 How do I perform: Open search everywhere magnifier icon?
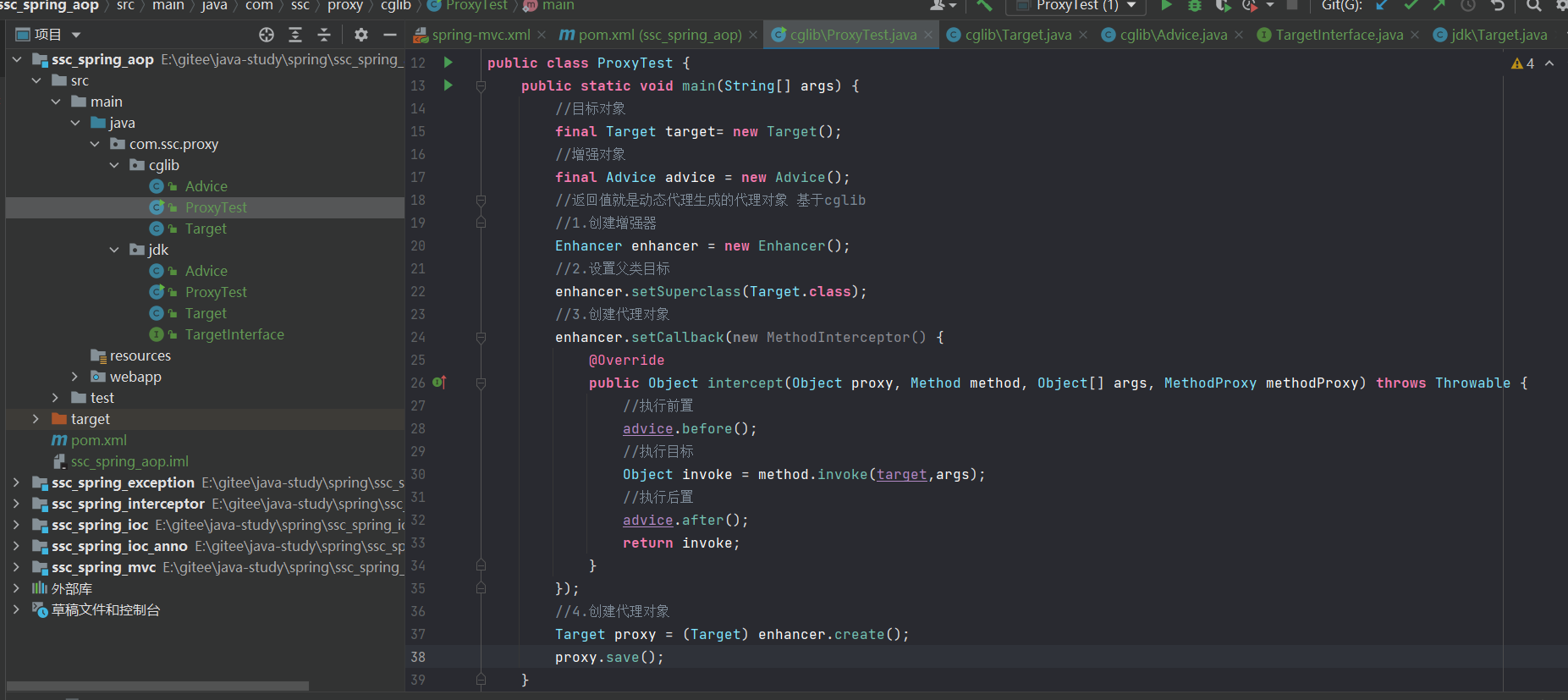tap(1533, 5)
